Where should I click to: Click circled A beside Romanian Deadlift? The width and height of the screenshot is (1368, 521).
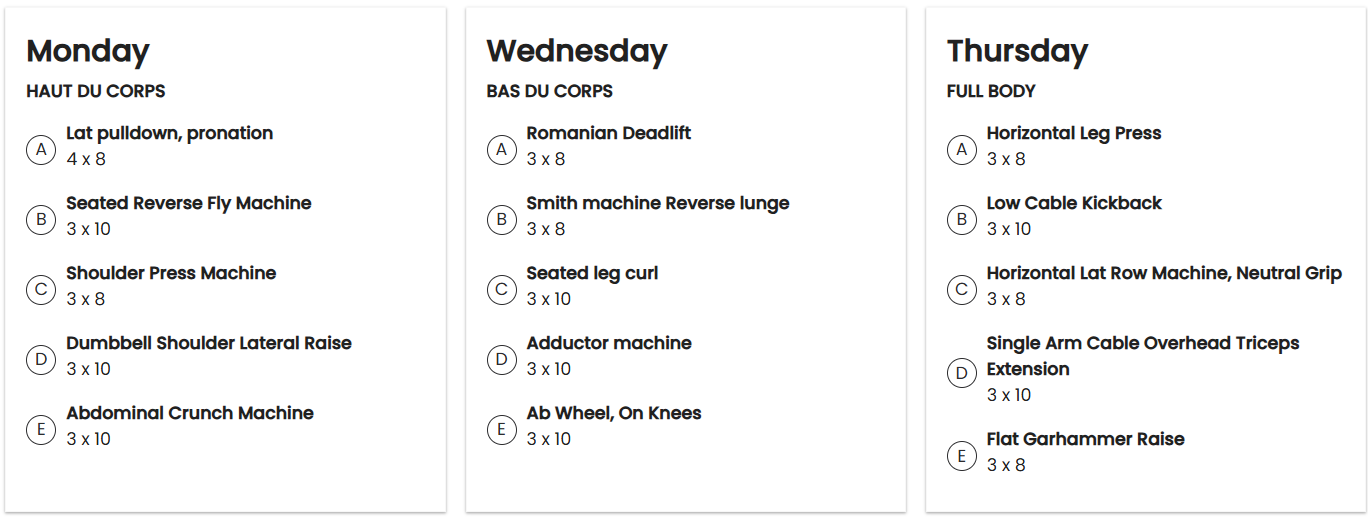(x=501, y=150)
